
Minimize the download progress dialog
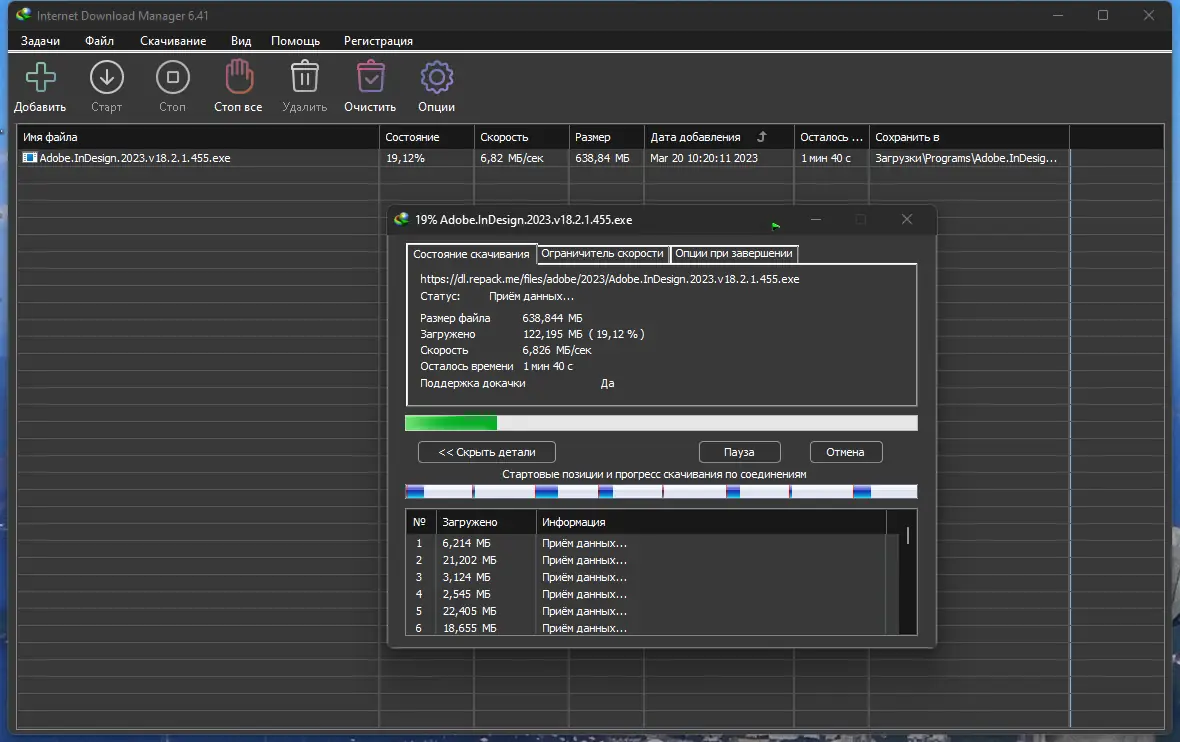[x=816, y=219]
